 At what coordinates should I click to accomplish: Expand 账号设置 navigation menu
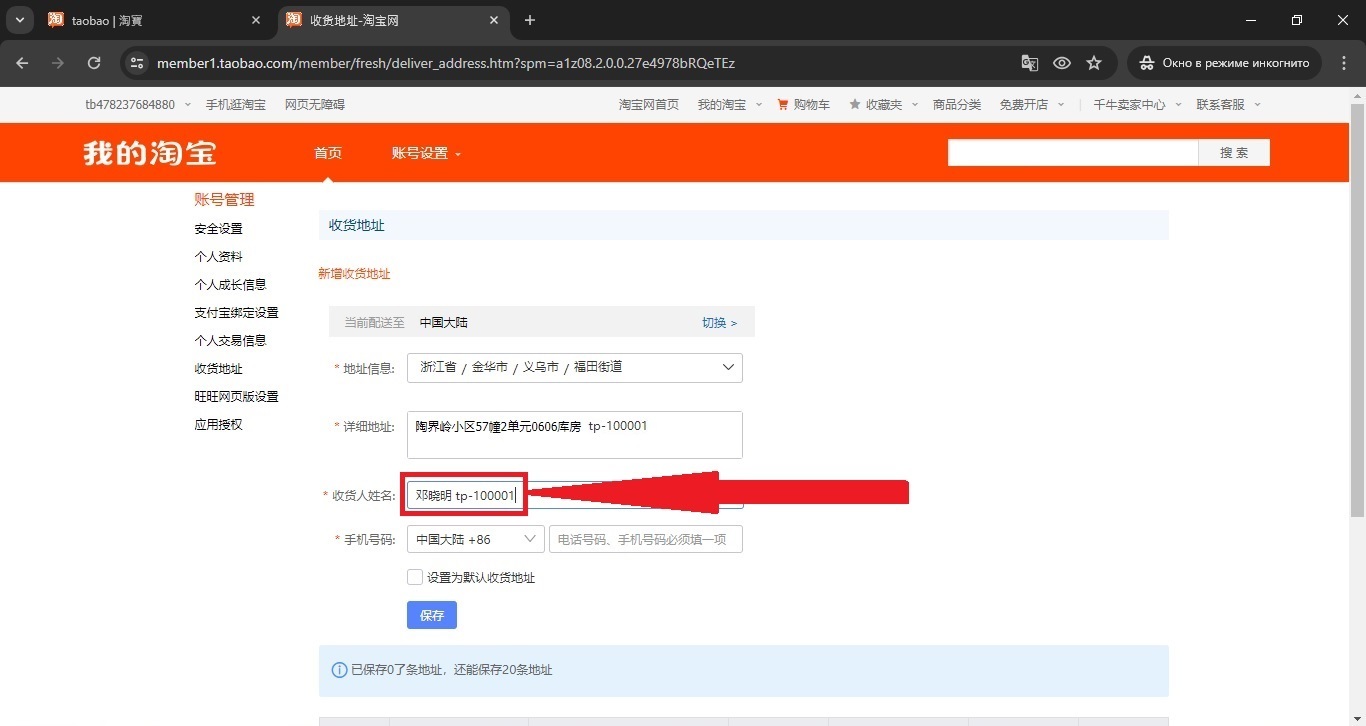pos(427,153)
